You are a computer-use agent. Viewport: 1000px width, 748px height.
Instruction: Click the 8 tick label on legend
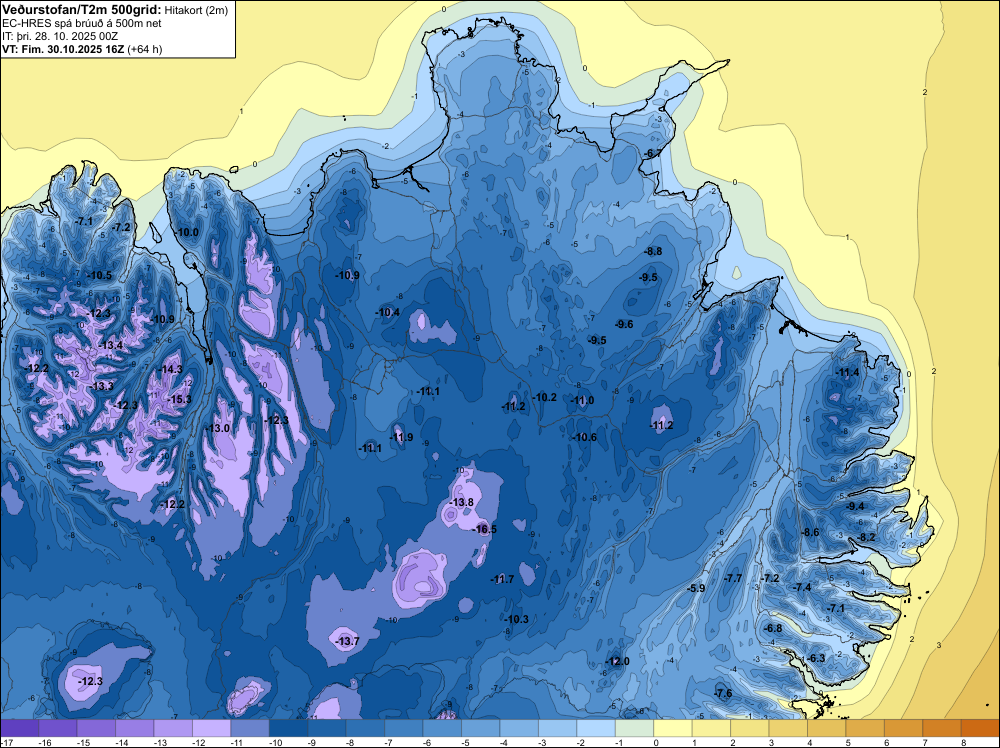coord(963,743)
